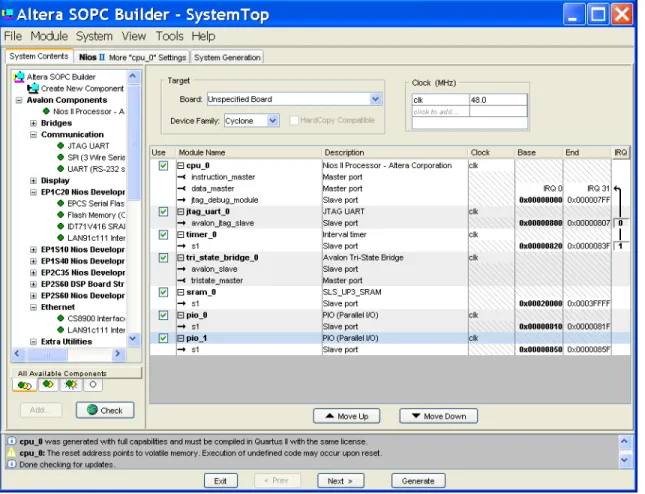
Task: Click the Altera SOPC Builder root icon
Action: (x=19, y=77)
